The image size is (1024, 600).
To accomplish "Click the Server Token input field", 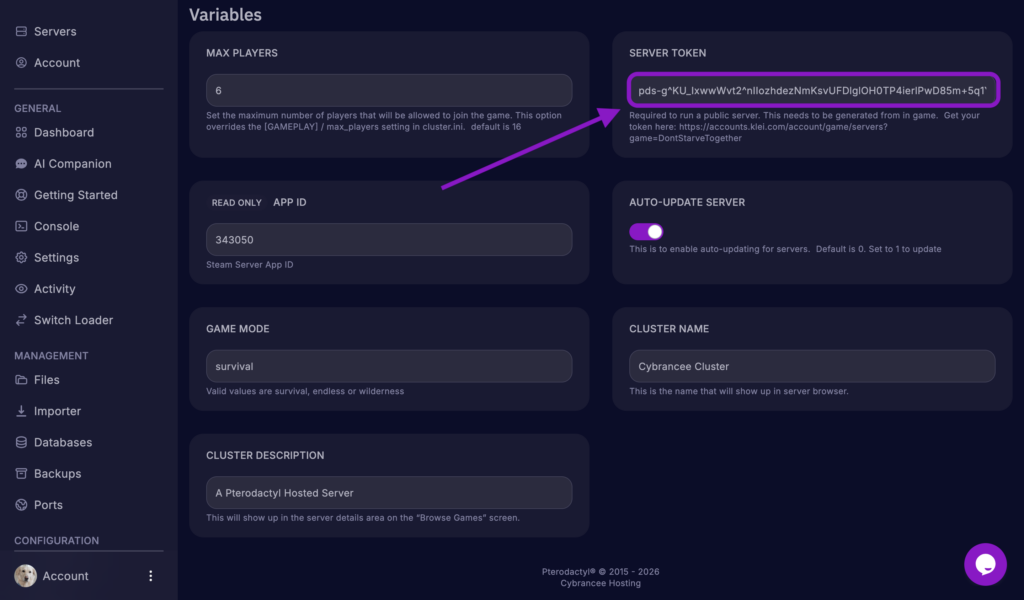I will click(x=812, y=90).
